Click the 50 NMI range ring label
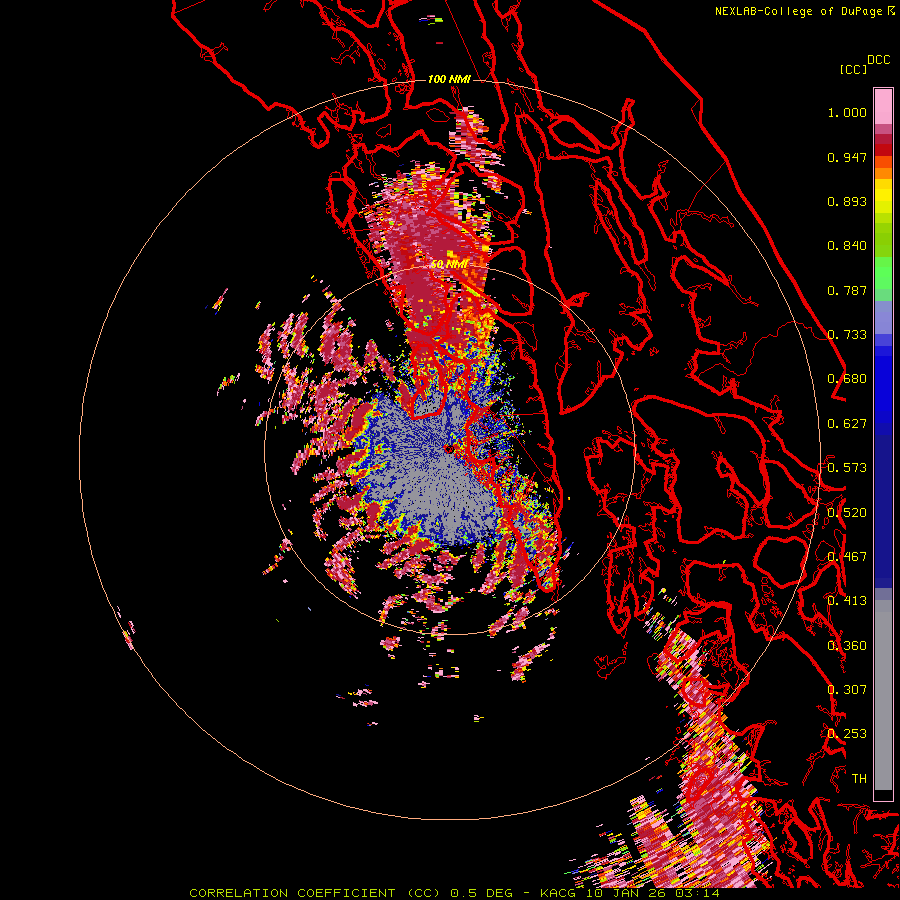The width and height of the screenshot is (900, 900). (449, 264)
